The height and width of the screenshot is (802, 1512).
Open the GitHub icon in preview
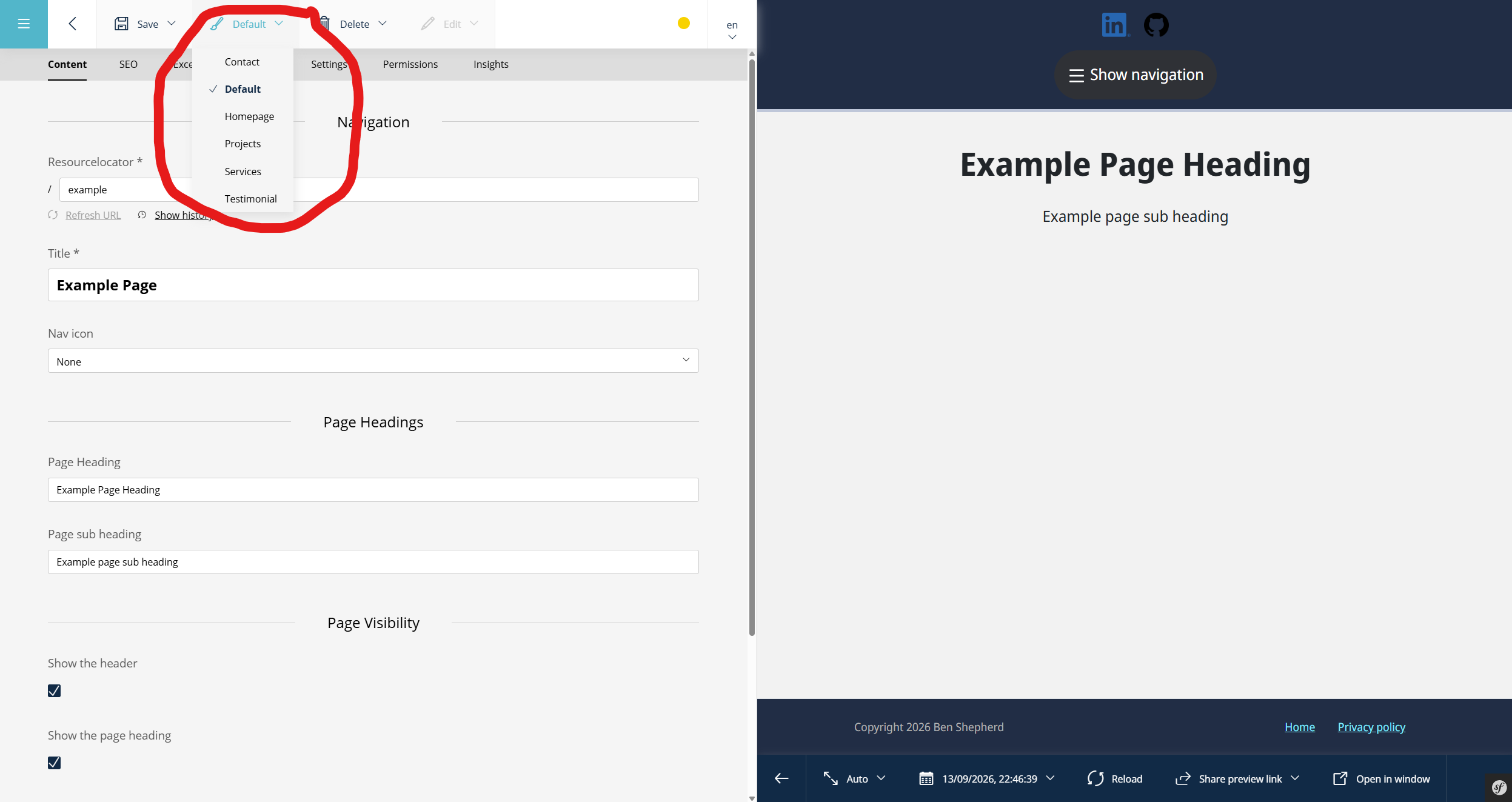[x=1156, y=25]
